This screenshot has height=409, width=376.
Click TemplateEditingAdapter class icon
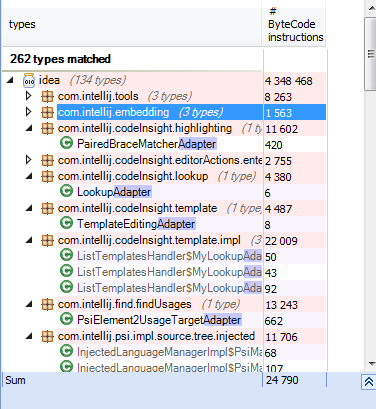pyautogui.click(x=66, y=223)
